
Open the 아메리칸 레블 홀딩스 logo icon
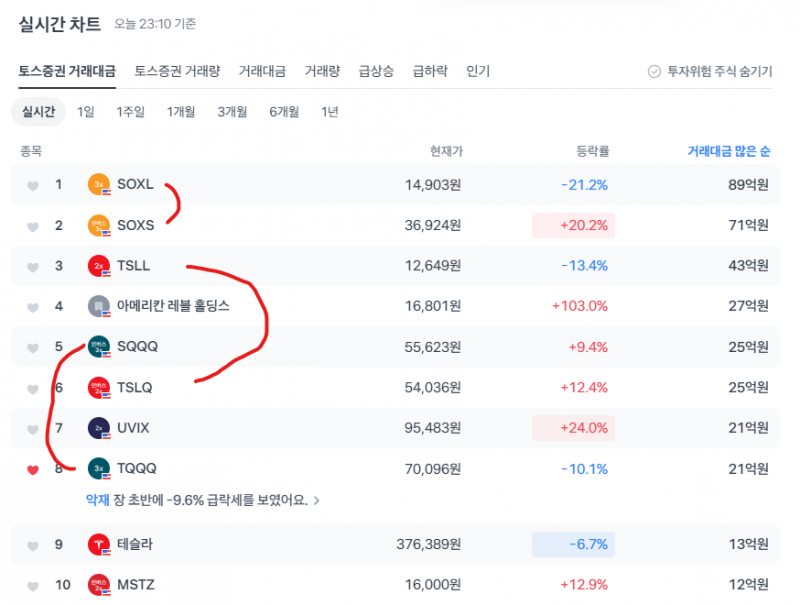pyautogui.click(x=99, y=306)
